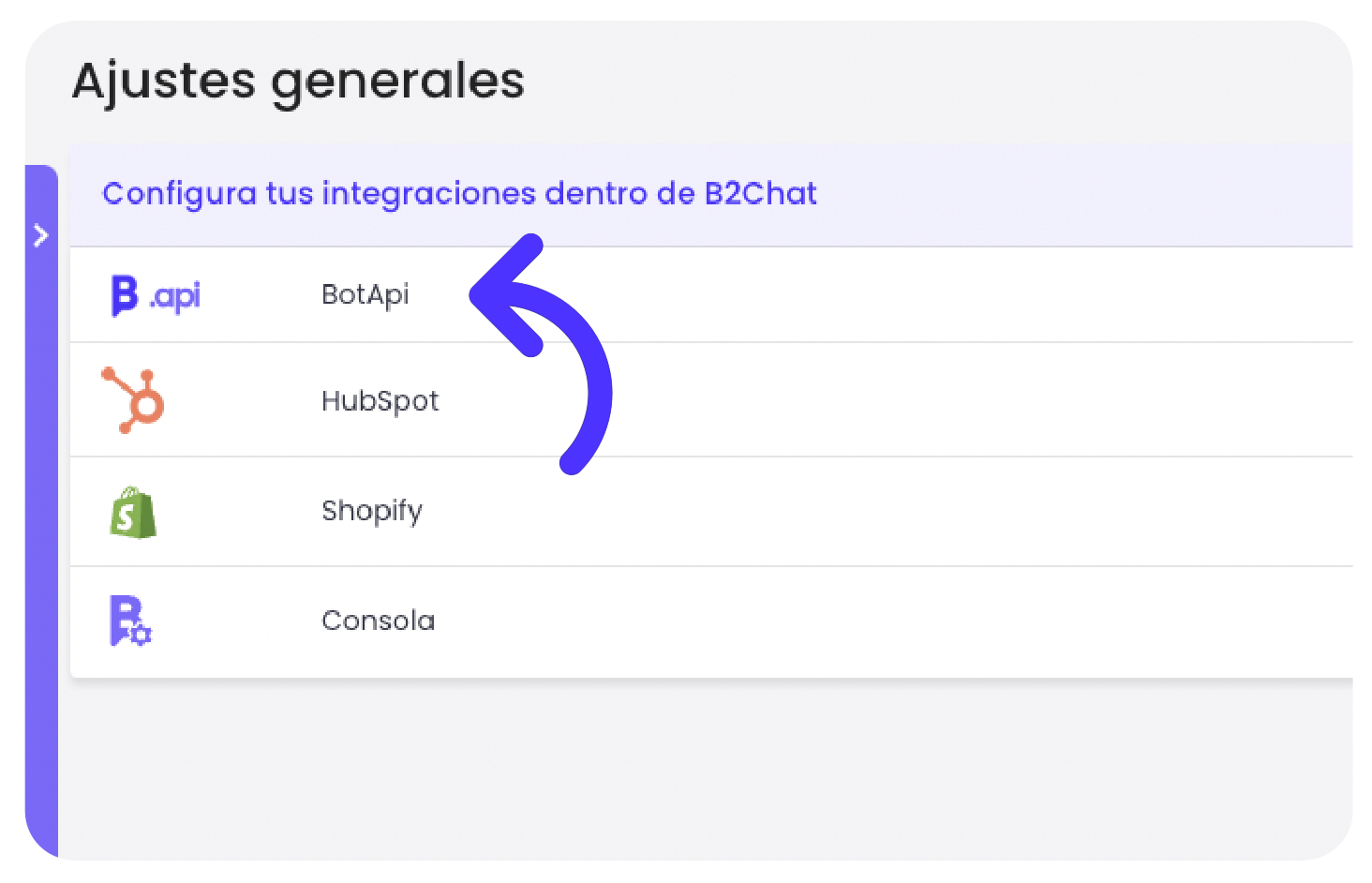Click the Consola gear logo icon
This screenshot has height=883, width=1372.
coord(130,621)
